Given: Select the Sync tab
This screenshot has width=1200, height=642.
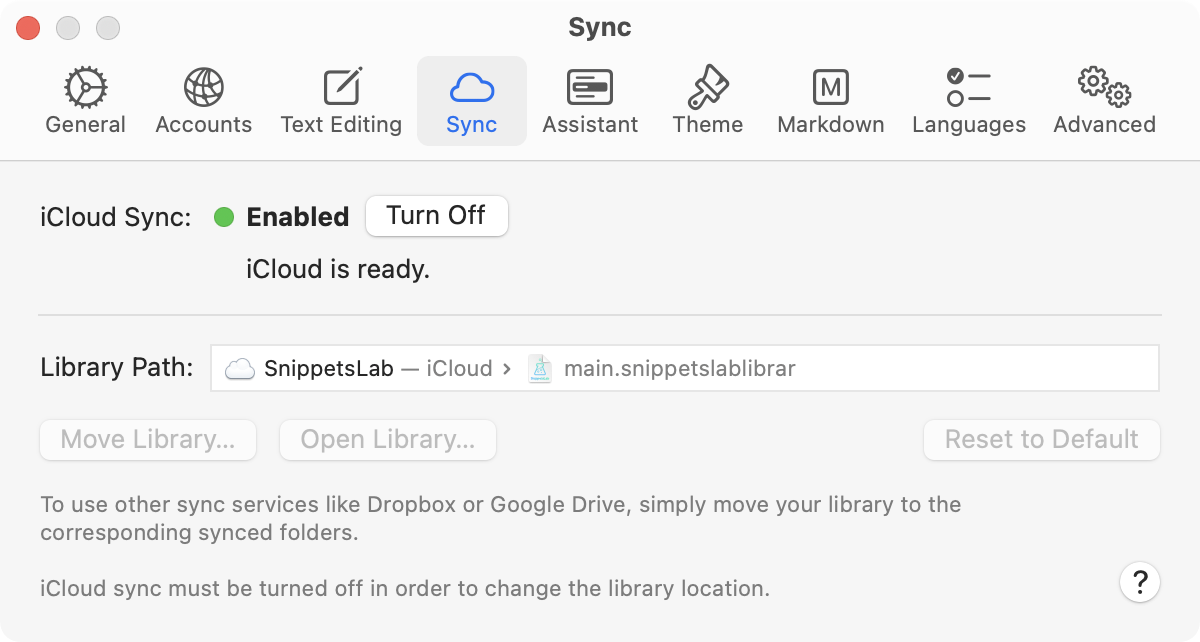Looking at the screenshot, I should click(472, 101).
